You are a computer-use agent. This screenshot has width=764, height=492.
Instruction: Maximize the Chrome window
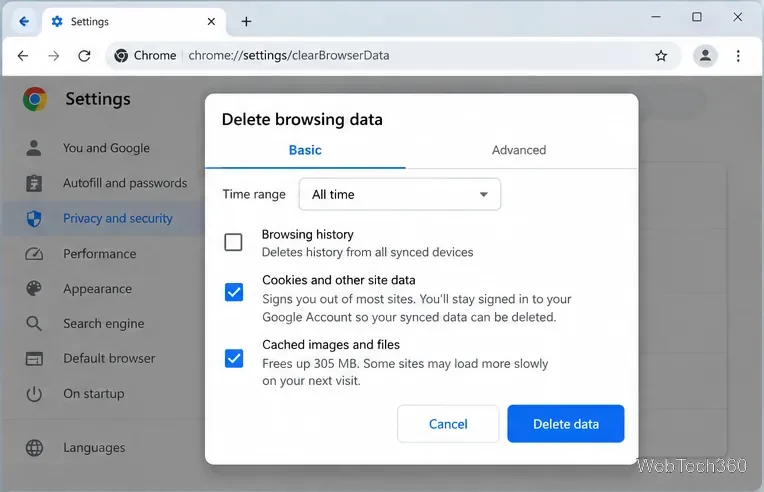tap(697, 17)
